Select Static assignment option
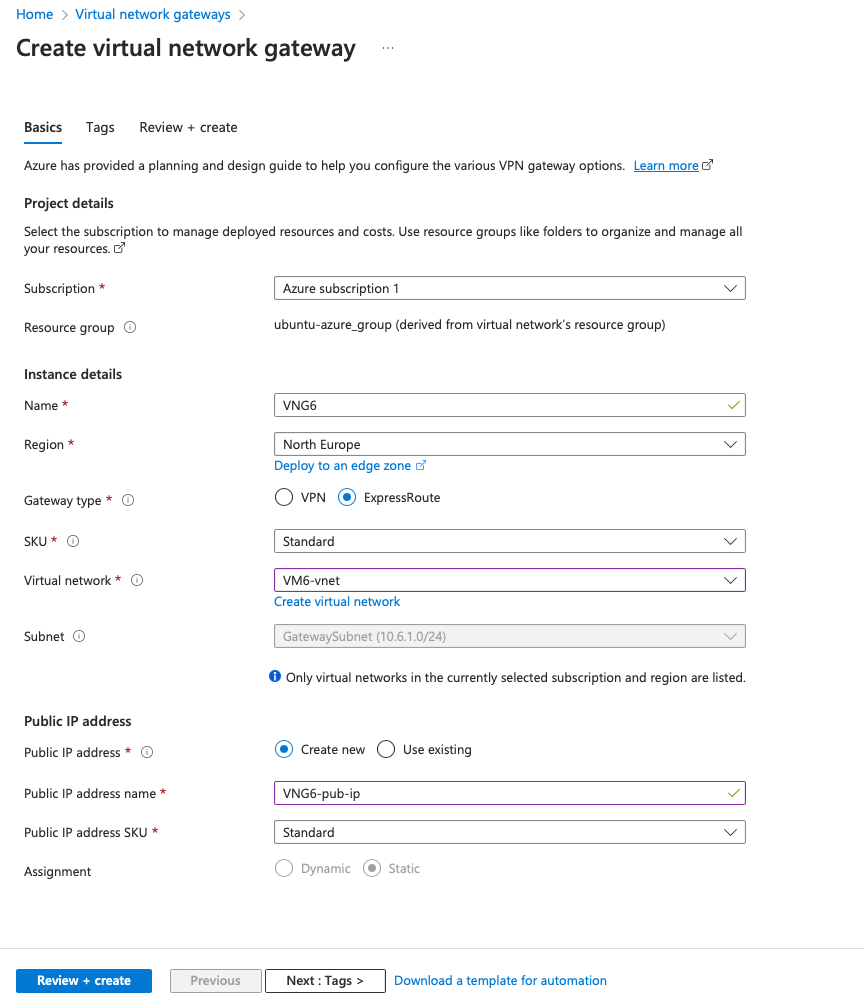 pyautogui.click(x=372, y=868)
